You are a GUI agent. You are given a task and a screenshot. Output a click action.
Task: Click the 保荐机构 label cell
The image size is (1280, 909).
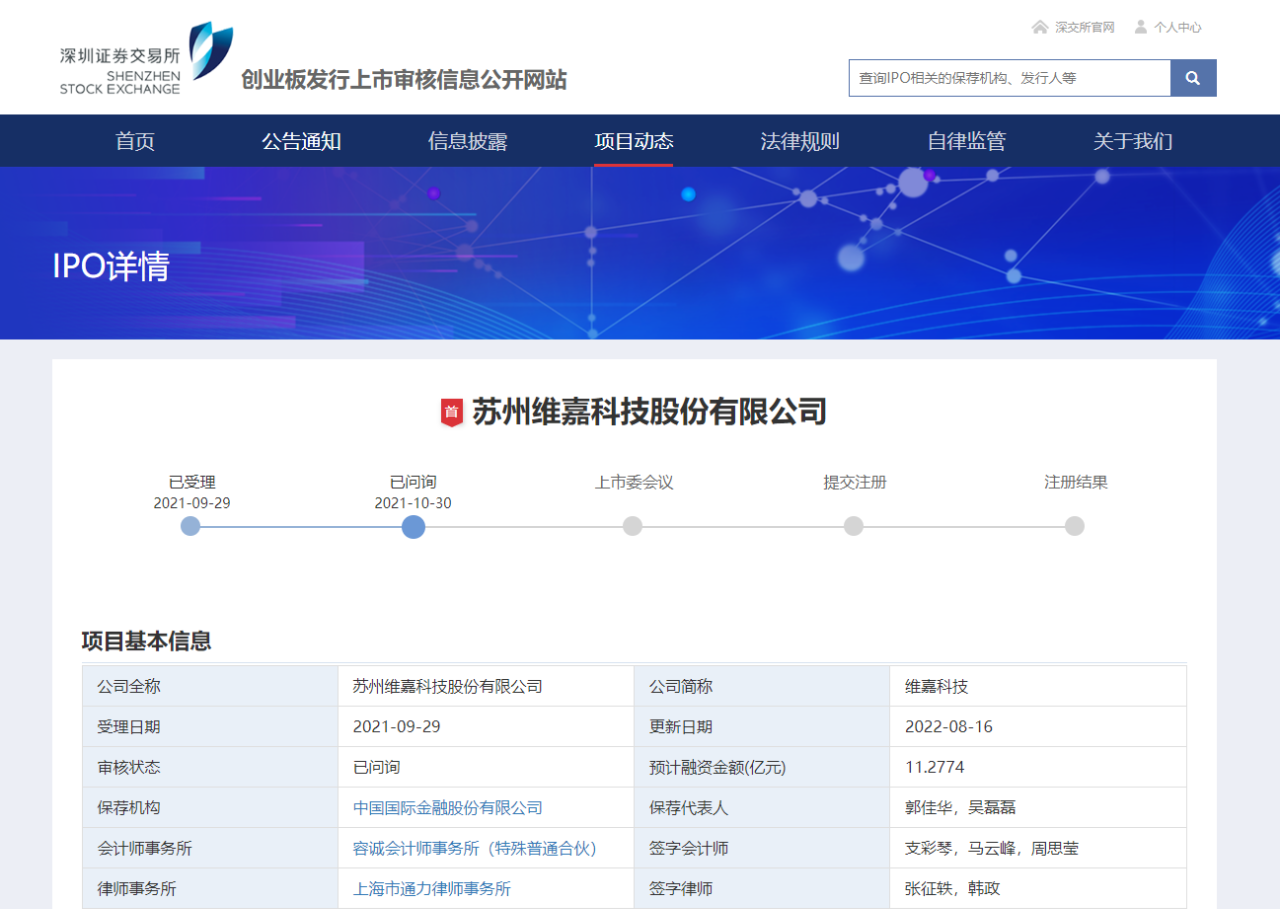point(210,808)
